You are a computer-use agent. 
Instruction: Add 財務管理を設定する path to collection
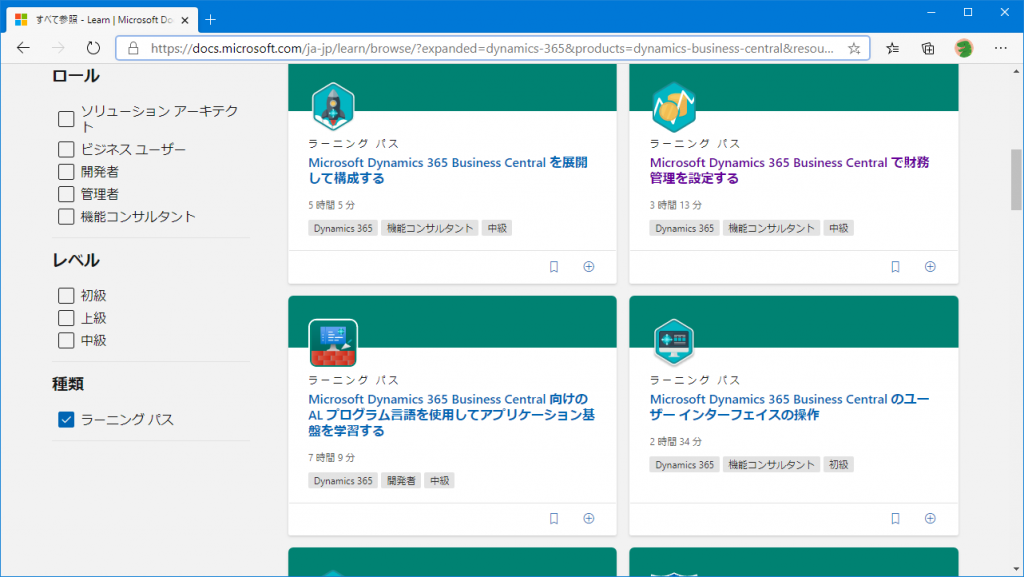(930, 266)
